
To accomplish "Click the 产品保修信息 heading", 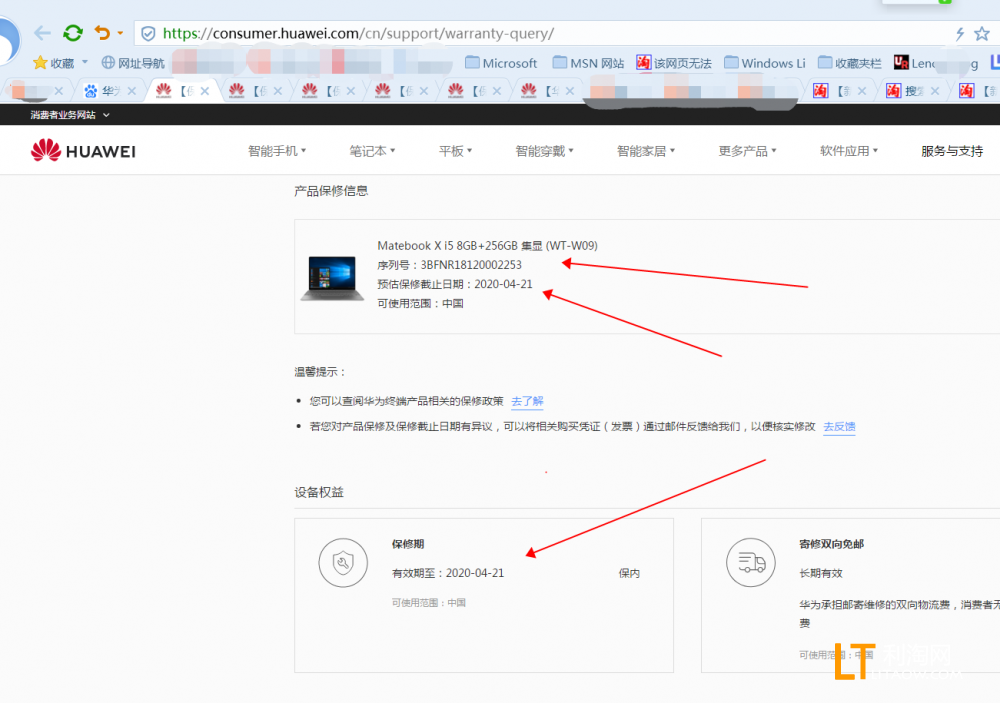I will pos(331,191).
